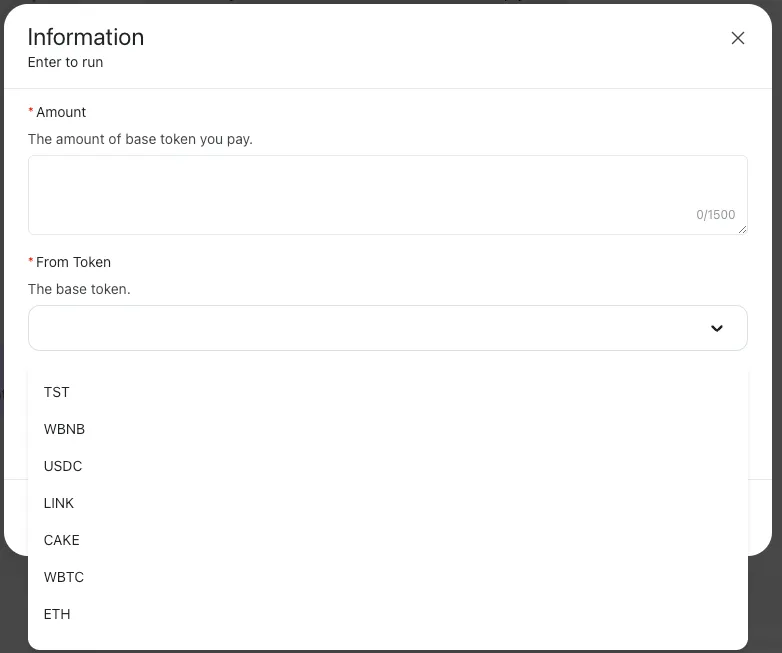Pick USDC in the dropdown list
Screen dimensions: 782x653
[x=63, y=466]
